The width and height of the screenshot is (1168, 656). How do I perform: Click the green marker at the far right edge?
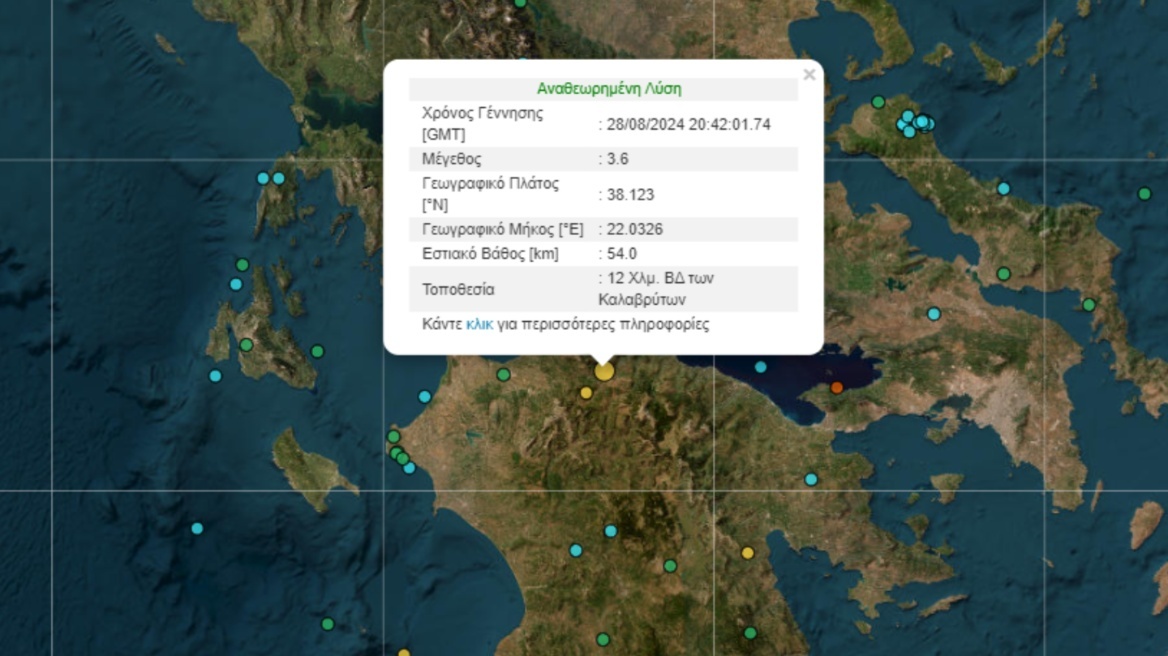click(1146, 194)
